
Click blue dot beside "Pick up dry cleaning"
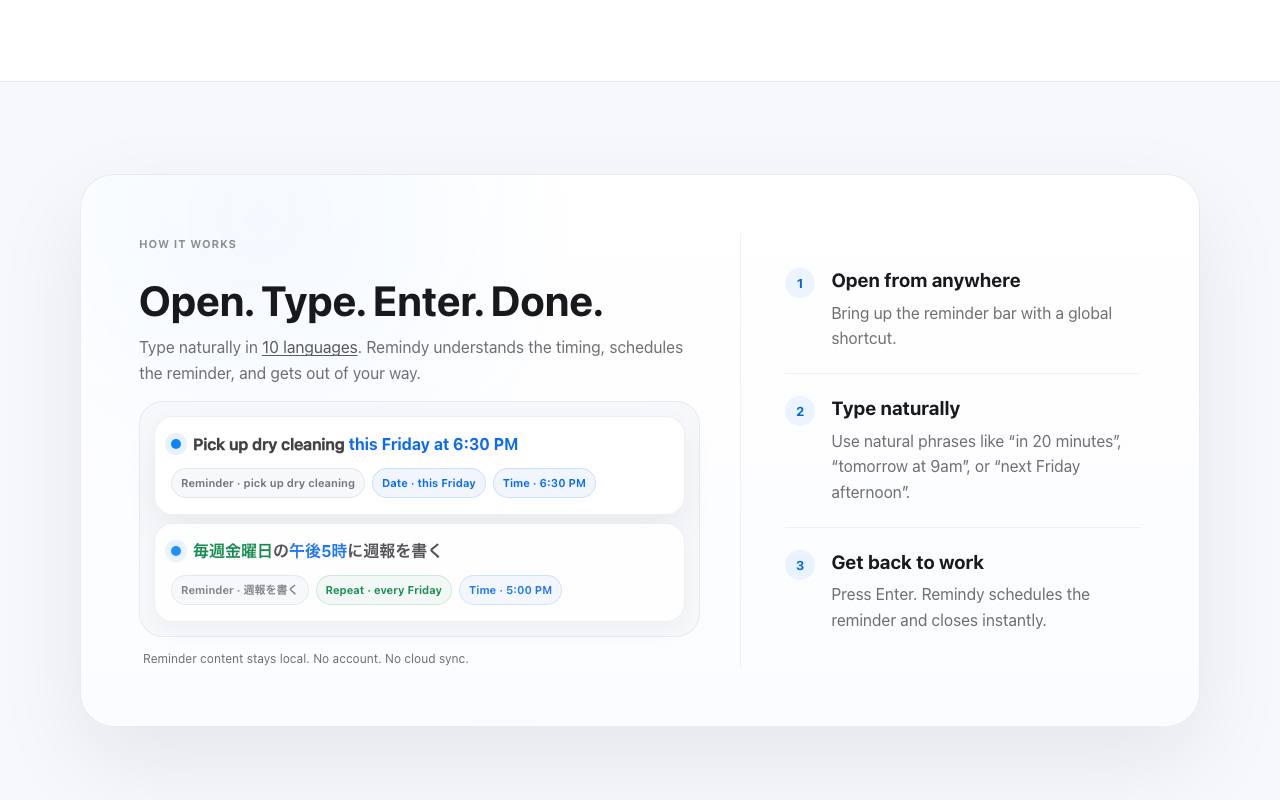[x=176, y=444]
